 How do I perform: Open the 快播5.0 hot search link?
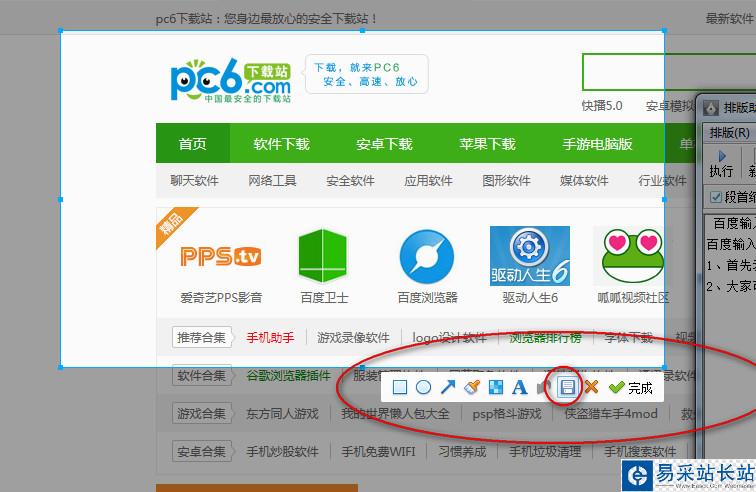[602, 106]
